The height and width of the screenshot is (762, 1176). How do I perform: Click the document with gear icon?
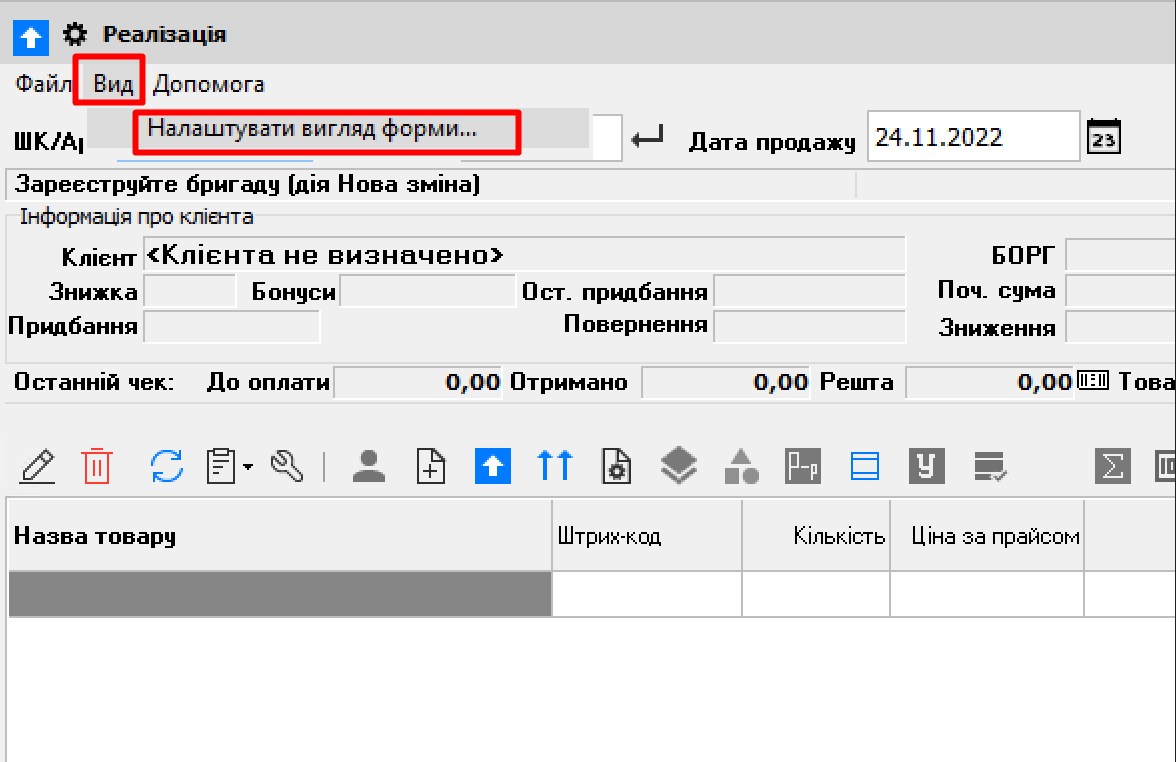click(616, 465)
